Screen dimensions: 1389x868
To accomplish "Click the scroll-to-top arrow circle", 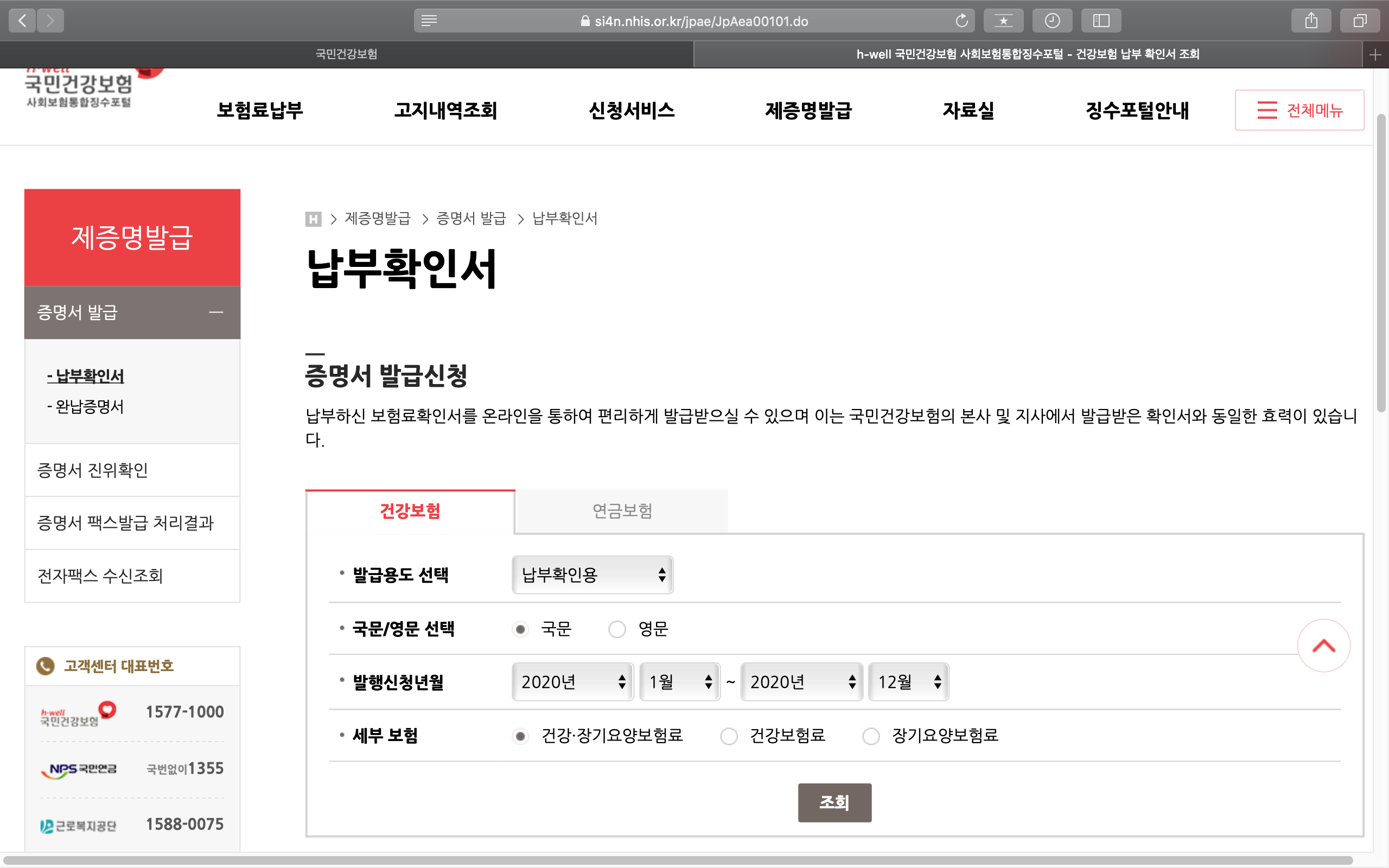I will (x=1323, y=645).
